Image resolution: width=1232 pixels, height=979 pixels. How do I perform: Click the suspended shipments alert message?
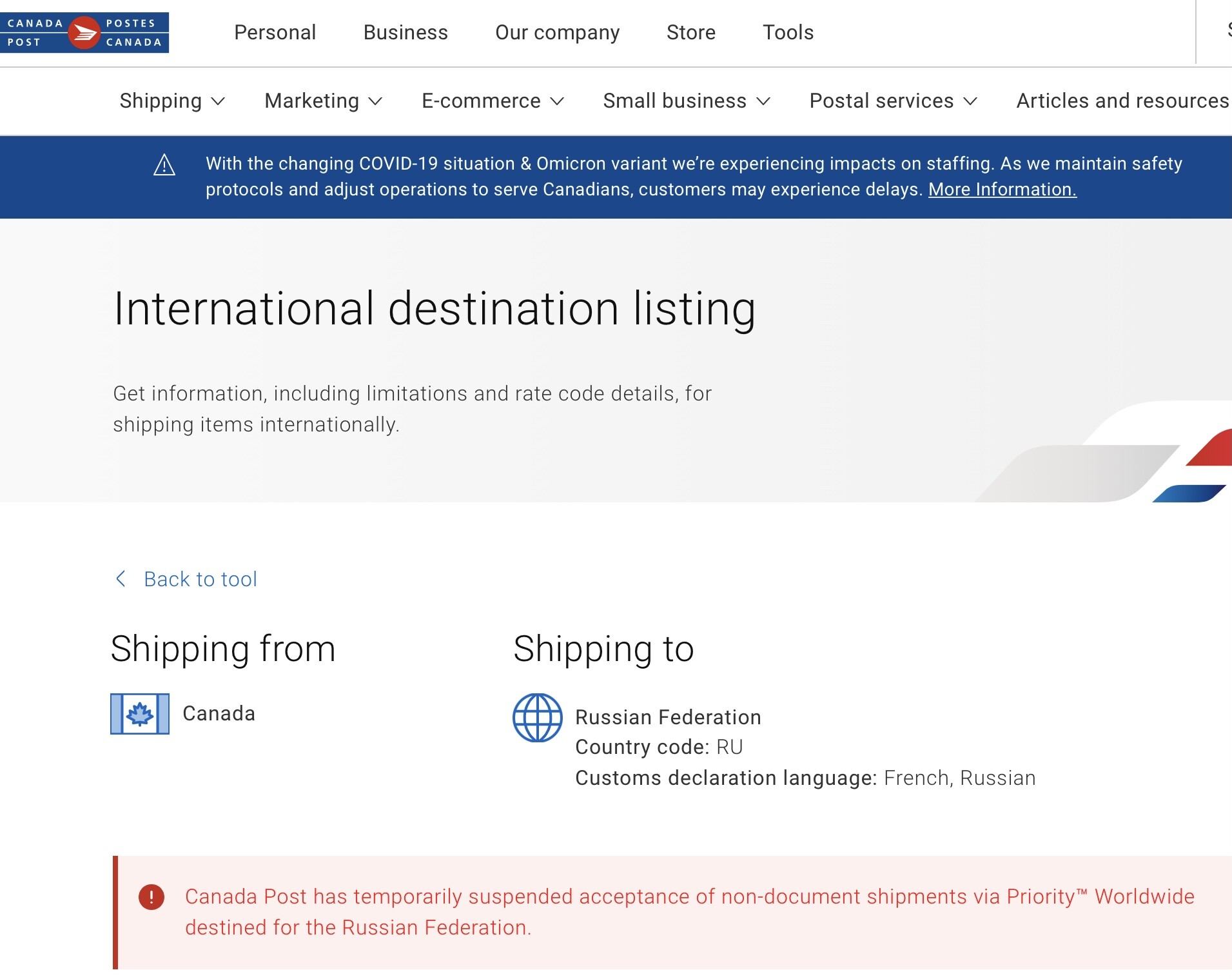(x=689, y=912)
